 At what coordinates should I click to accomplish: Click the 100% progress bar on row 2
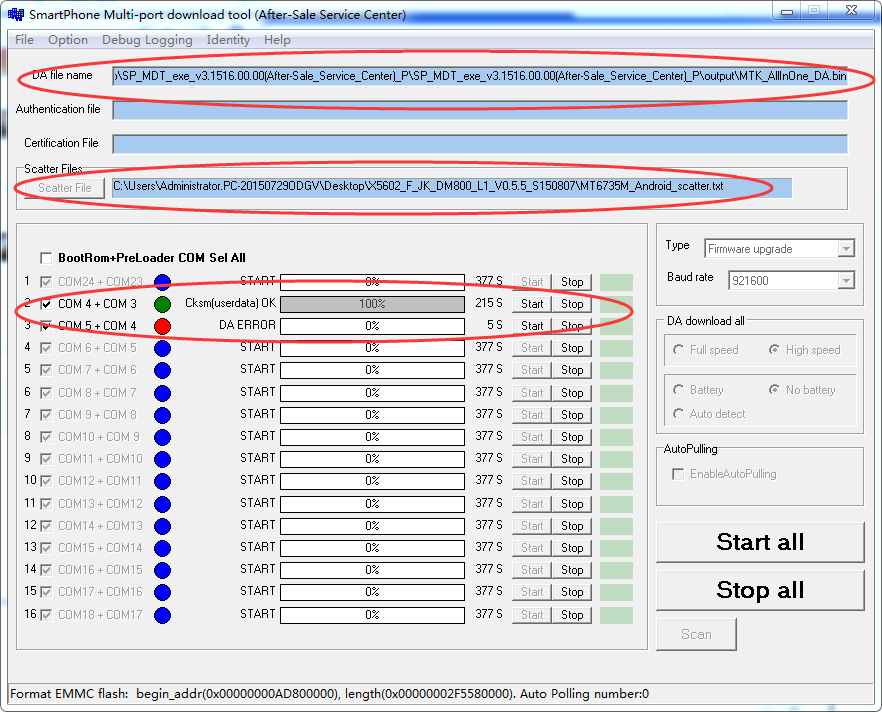(x=372, y=304)
